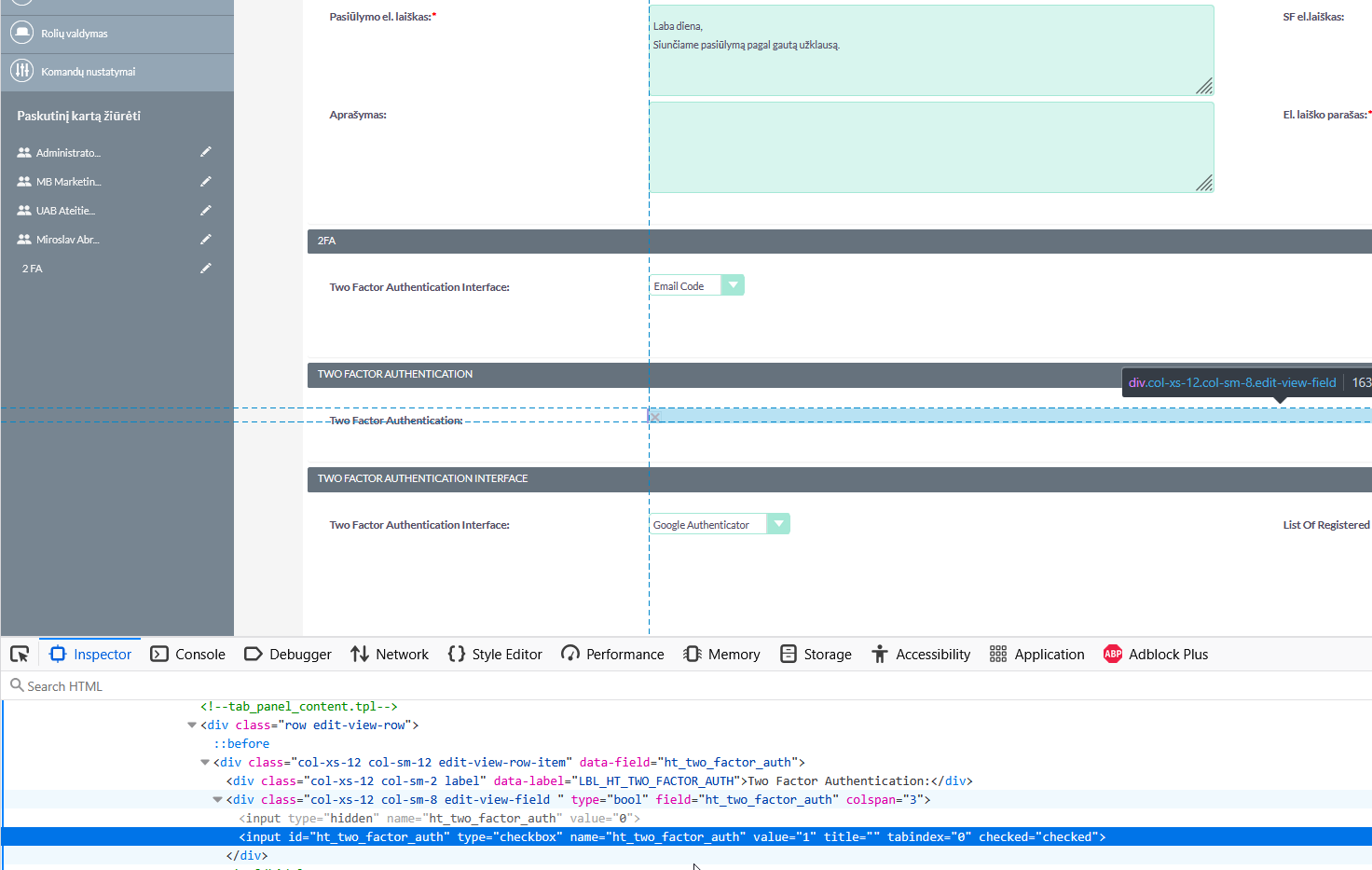The height and width of the screenshot is (870, 1372).
Task: Open the Accessibility devtools tab
Action: [921, 654]
